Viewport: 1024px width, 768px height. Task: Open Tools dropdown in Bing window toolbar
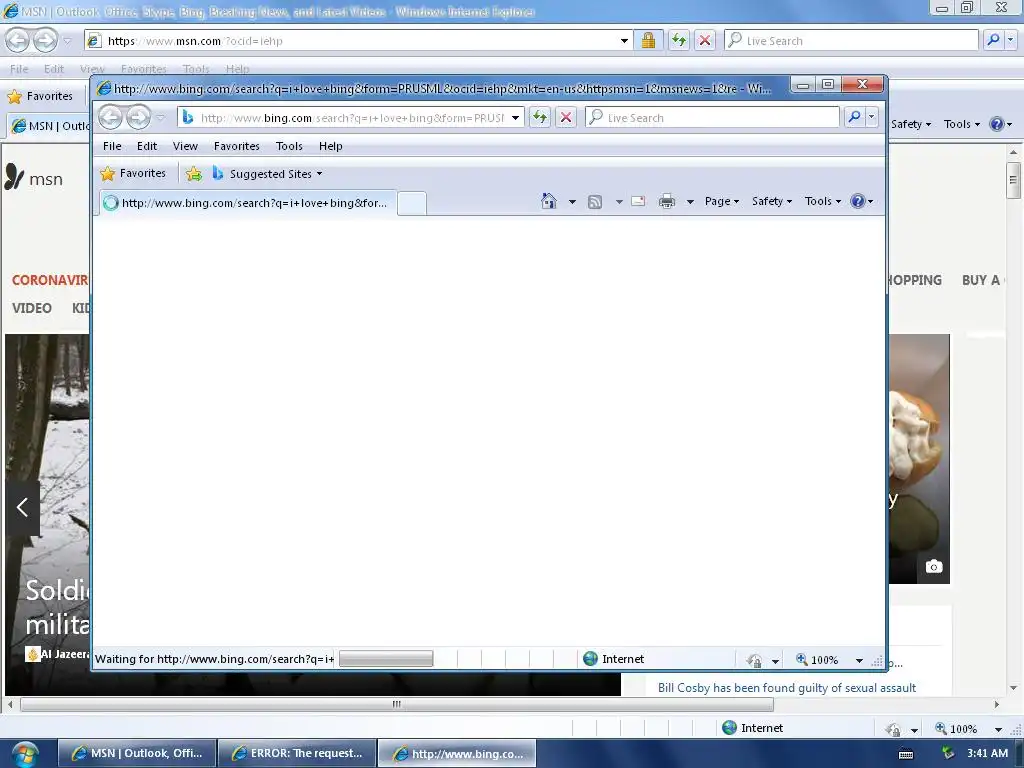pos(823,201)
